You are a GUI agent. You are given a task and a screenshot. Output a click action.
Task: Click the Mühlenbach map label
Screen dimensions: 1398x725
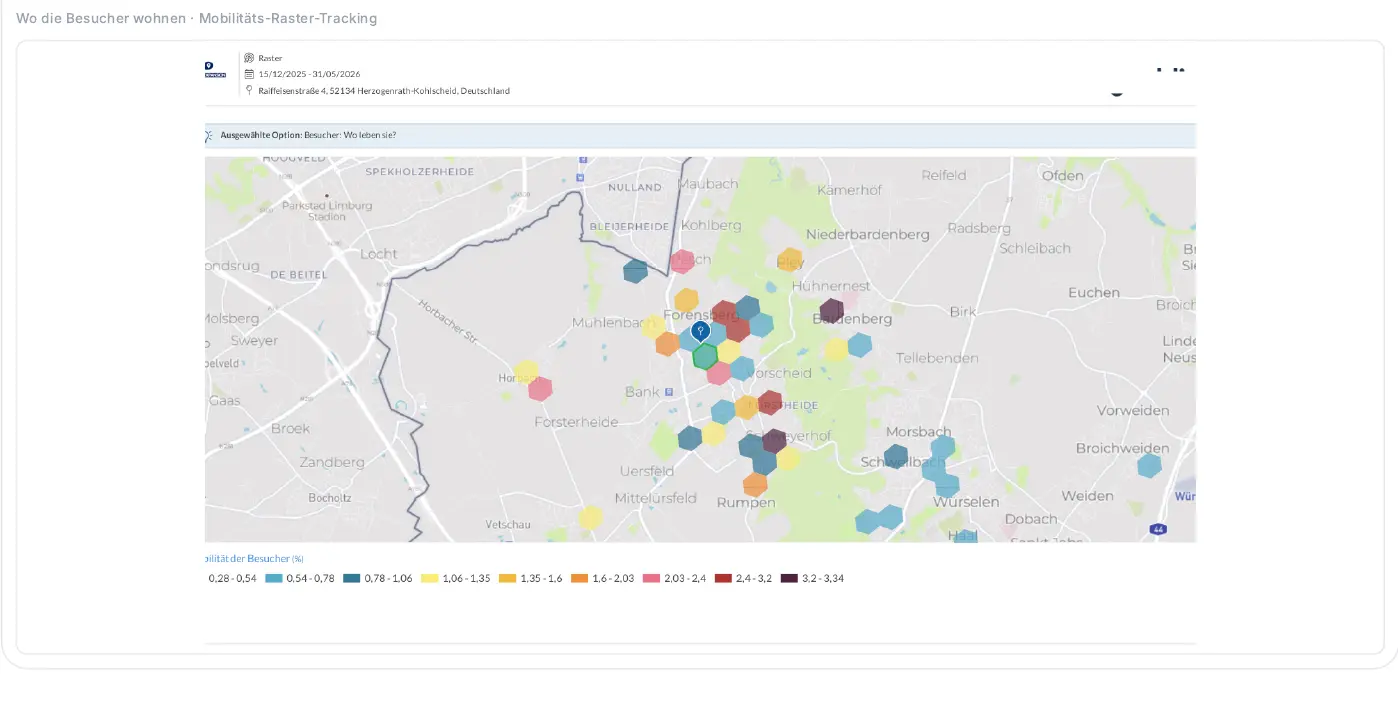click(612, 323)
